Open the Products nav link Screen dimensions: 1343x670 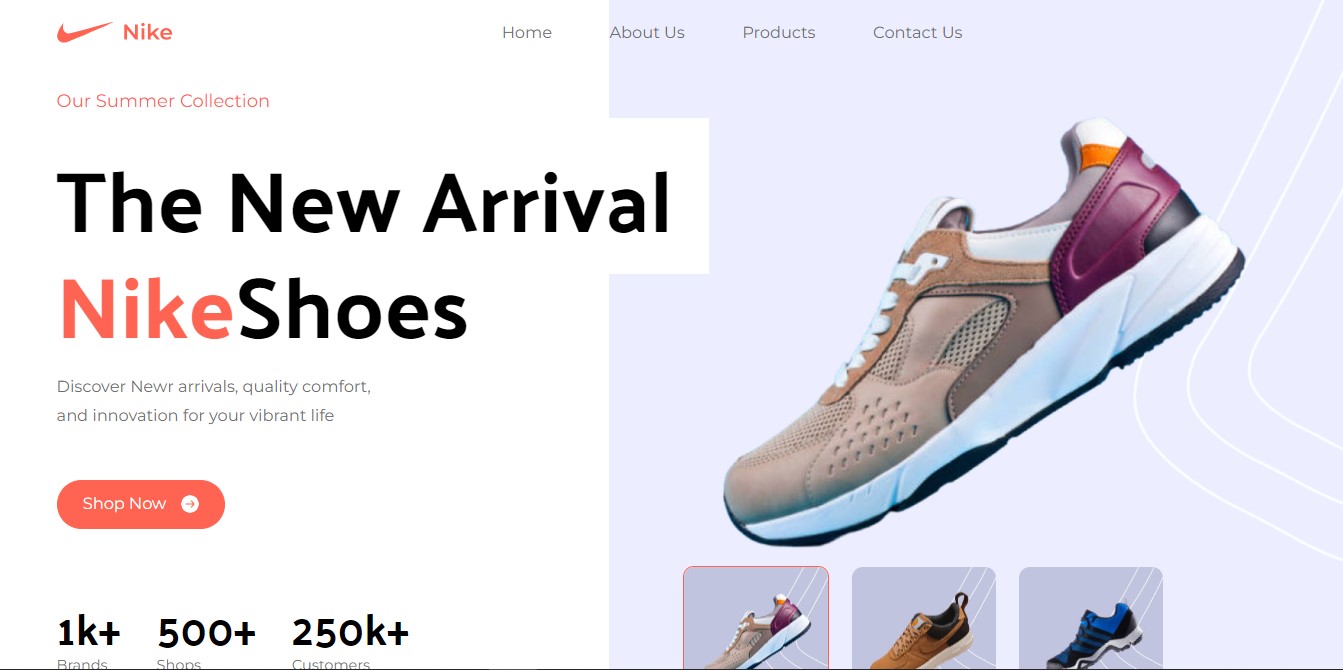click(x=779, y=32)
